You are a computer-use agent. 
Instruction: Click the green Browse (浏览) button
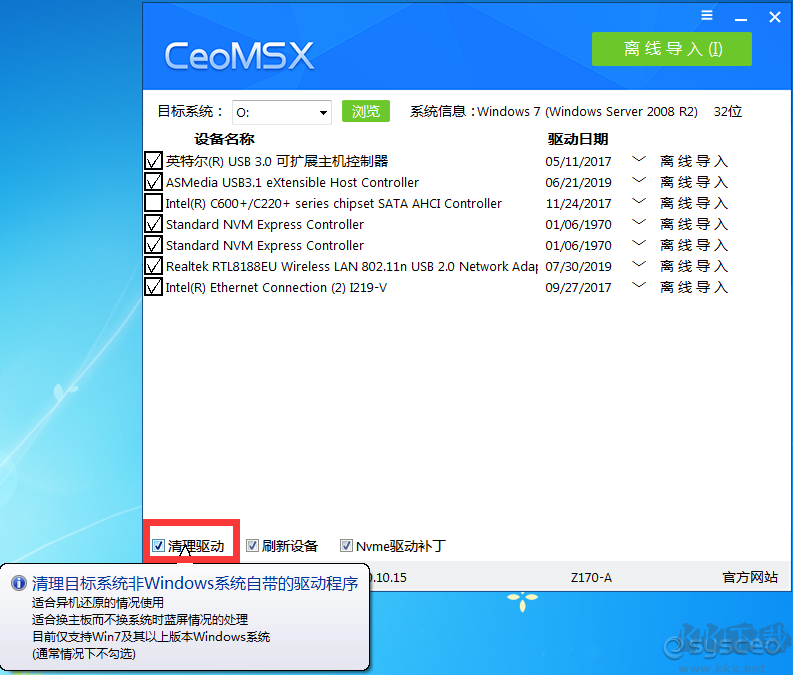click(x=365, y=111)
